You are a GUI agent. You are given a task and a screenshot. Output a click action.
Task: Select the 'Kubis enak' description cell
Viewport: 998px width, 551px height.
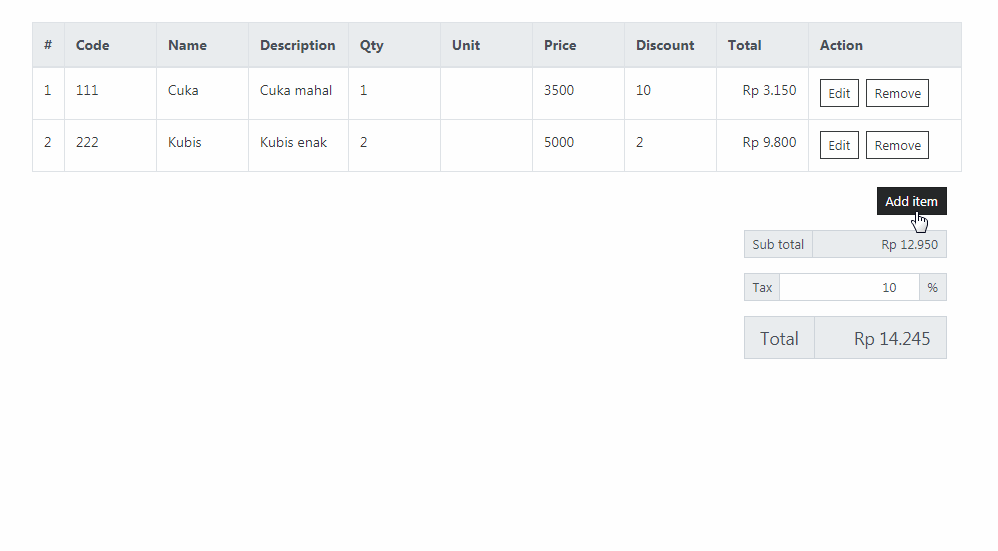click(x=293, y=143)
